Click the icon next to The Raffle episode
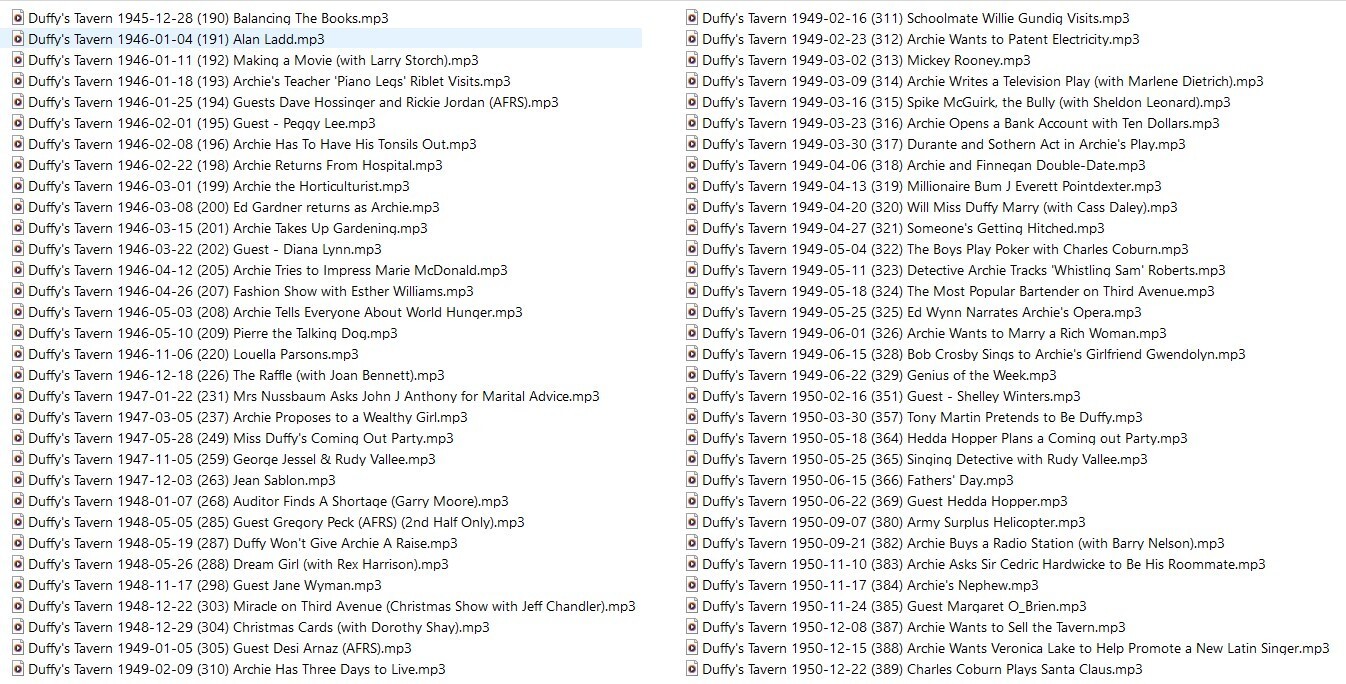 pos(18,375)
